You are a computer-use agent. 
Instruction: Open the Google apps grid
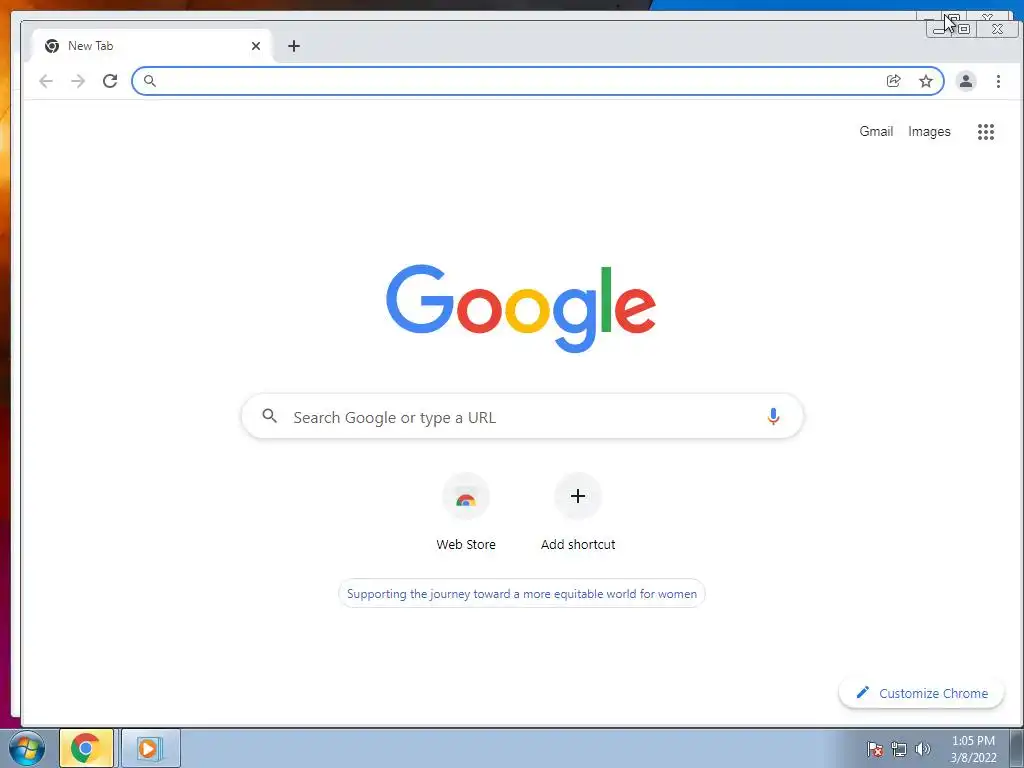985,132
